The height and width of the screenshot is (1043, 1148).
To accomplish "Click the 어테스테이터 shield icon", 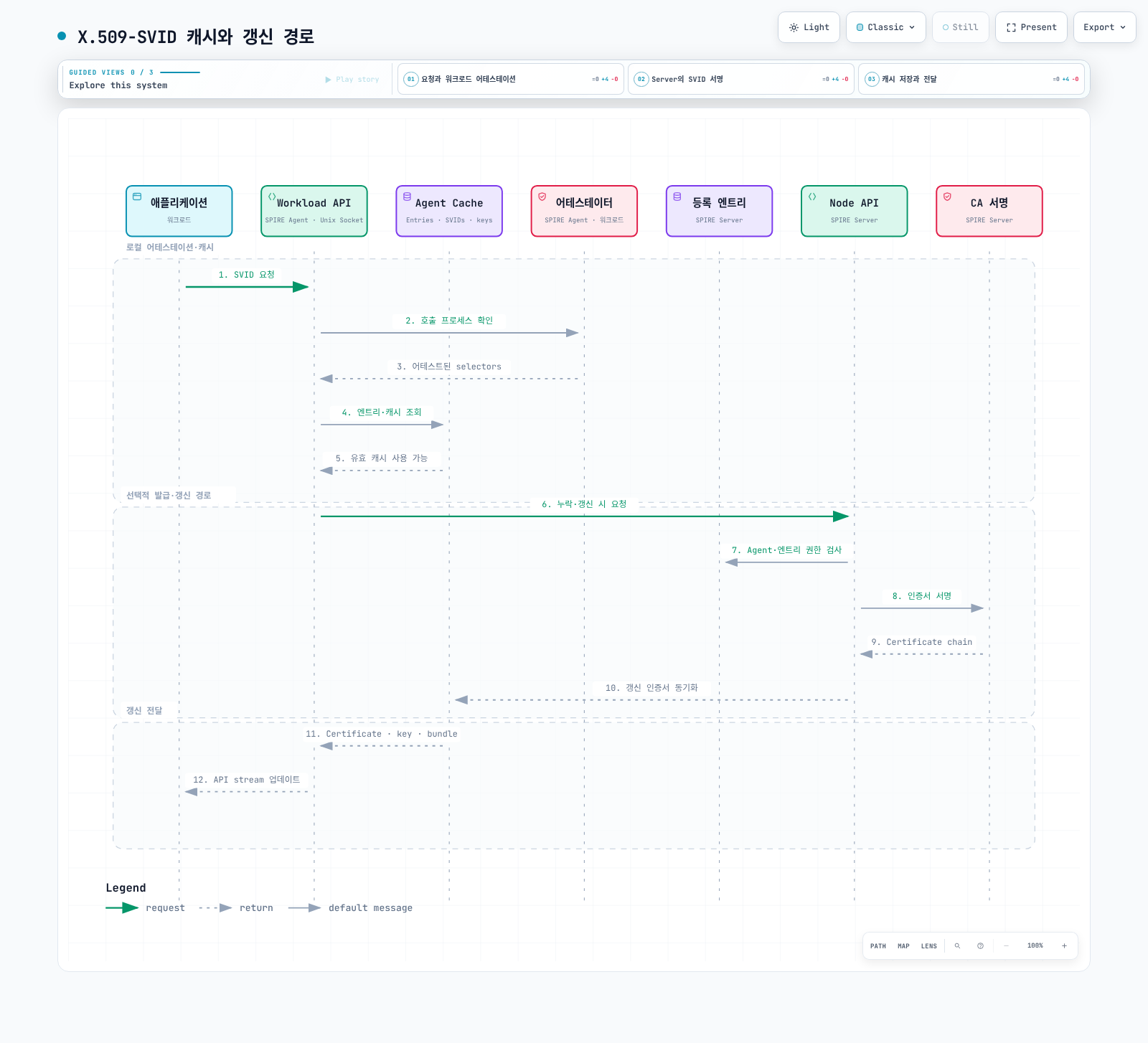I will coord(542,197).
